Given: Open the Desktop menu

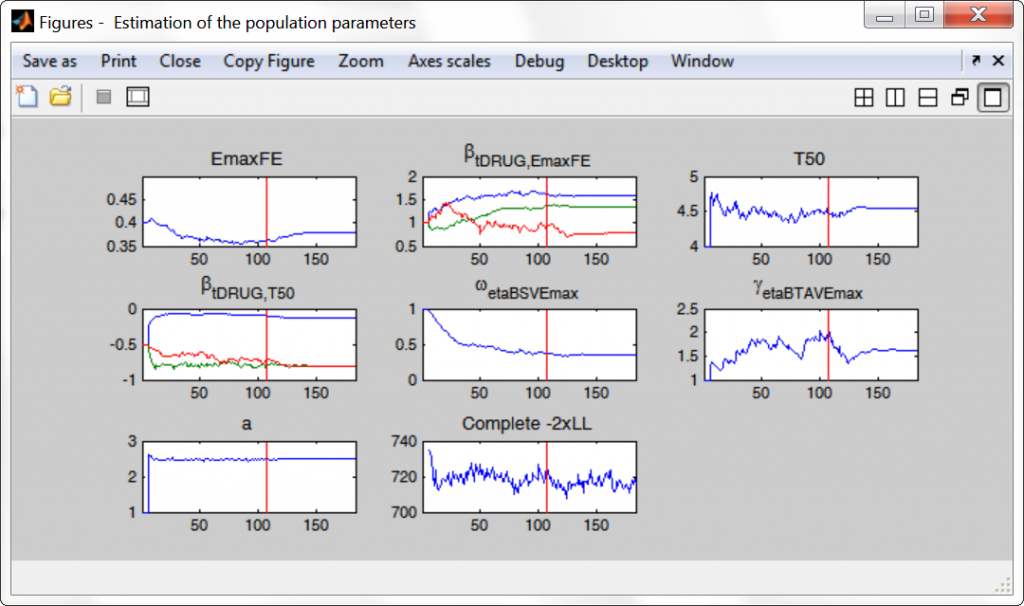Looking at the screenshot, I should tap(617, 61).
